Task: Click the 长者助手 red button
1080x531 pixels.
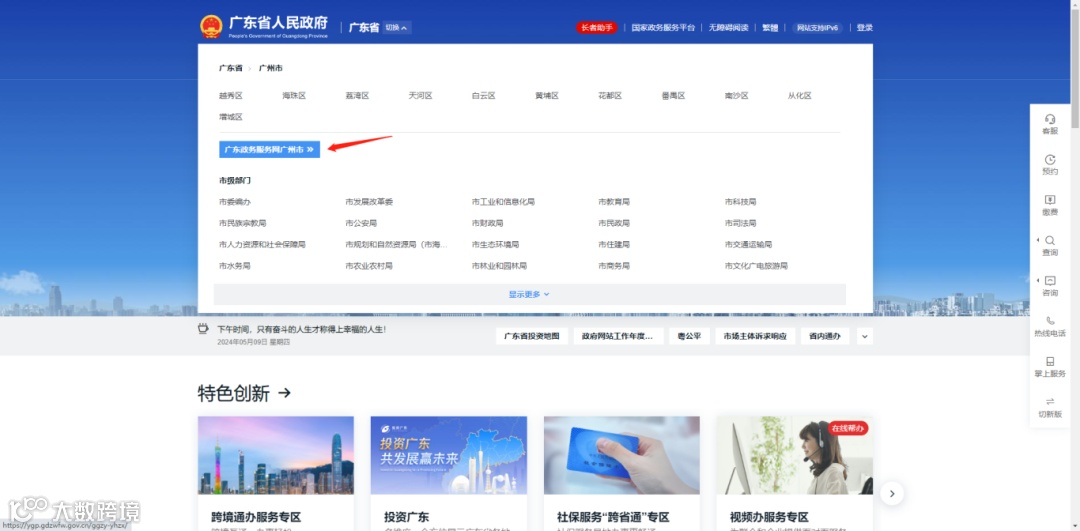Action: pos(596,28)
